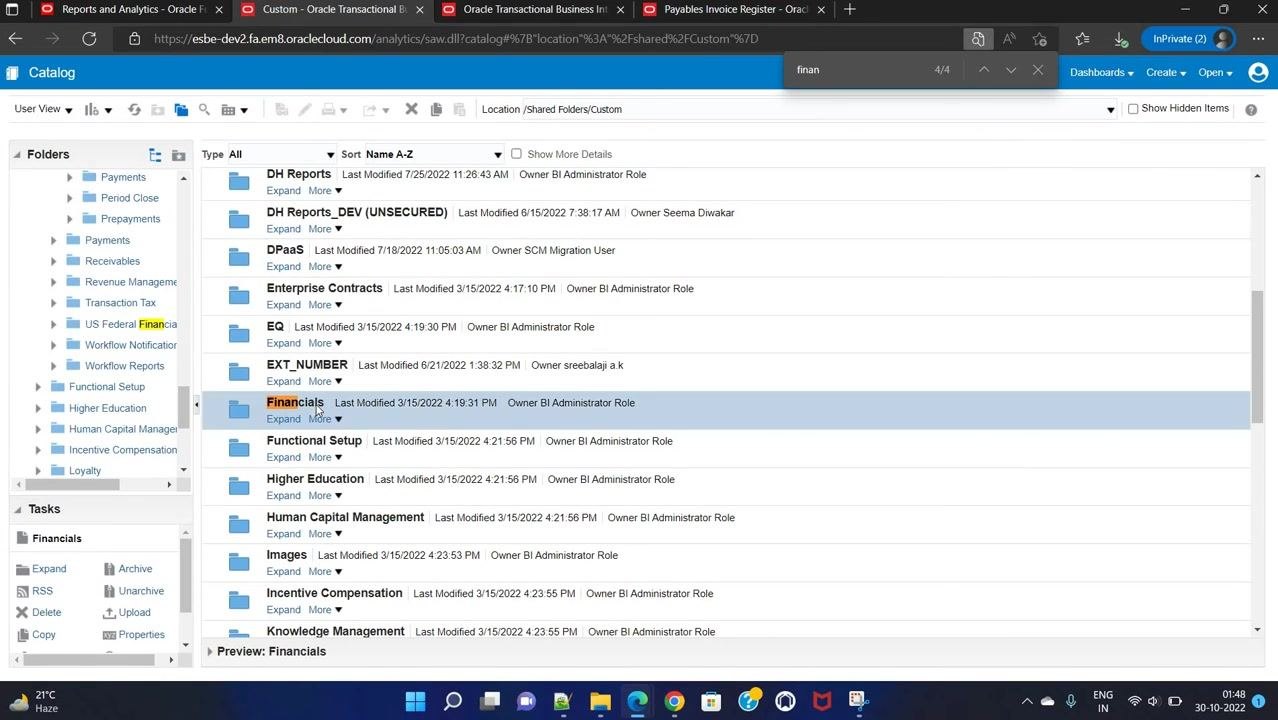Screen dimensions: 1278x720
Task: Open browser Downloads icon
Action: point(1121,39)
